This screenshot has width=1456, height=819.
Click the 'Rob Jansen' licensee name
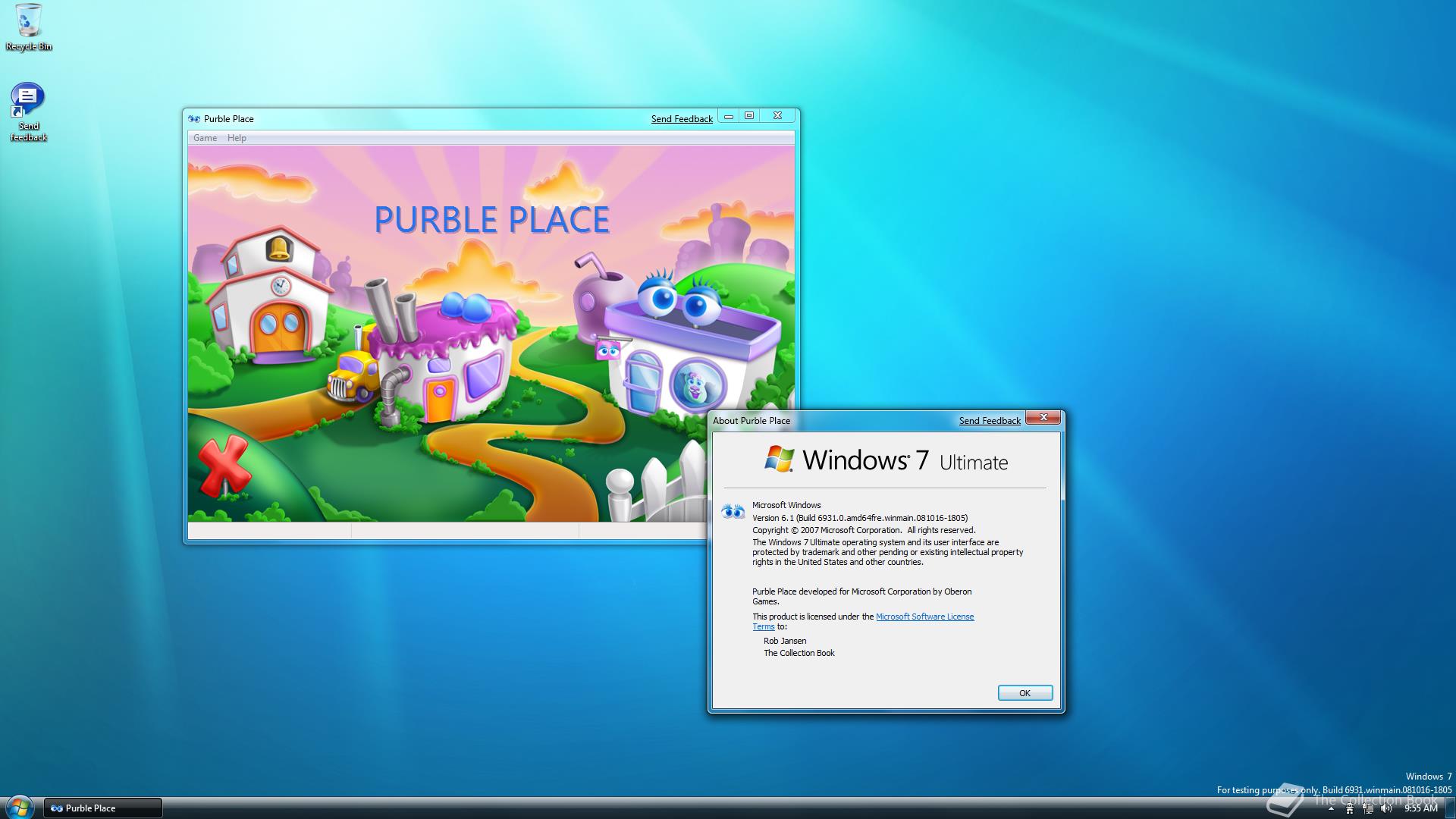click(785, 641)
